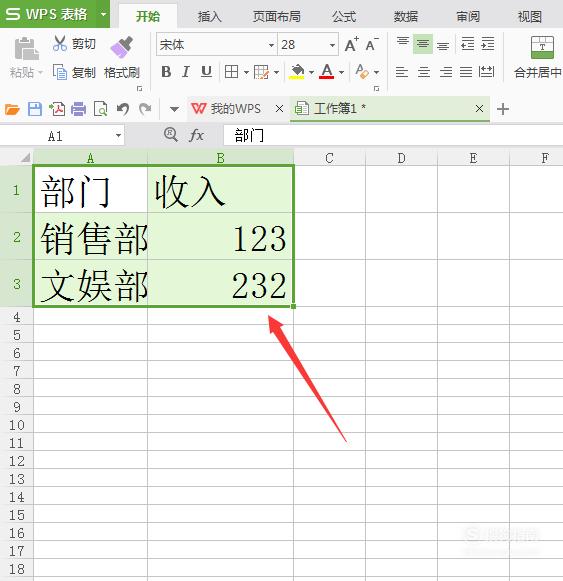Center text horizontally
The height and width of the screenshot is (581, 563).
click(424, 72)
